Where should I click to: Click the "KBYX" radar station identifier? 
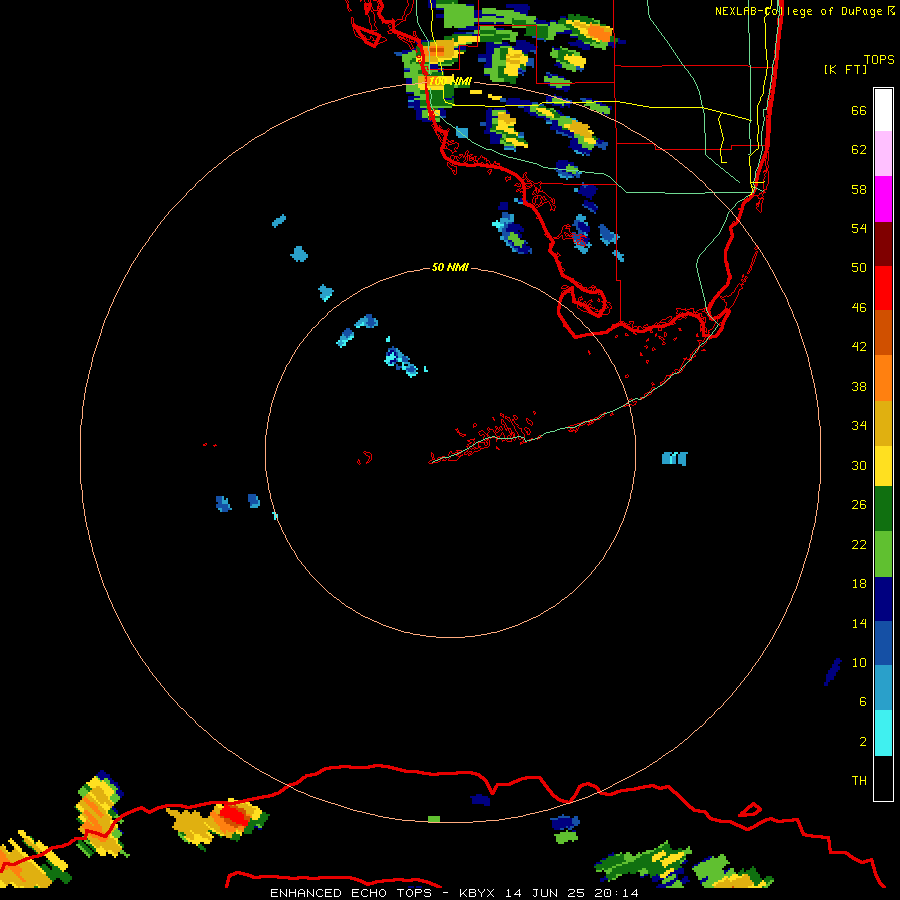coord(478,893)
